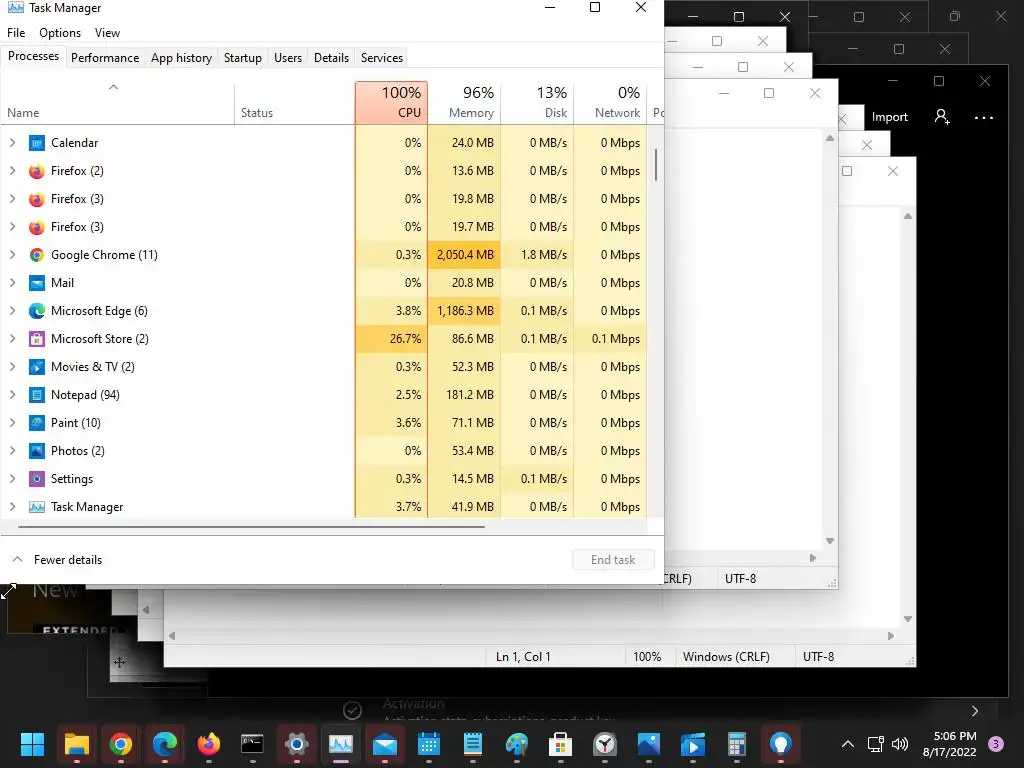Show hidden tray icons chevron
Viewport: 1024px width, 768px height.
848,744
